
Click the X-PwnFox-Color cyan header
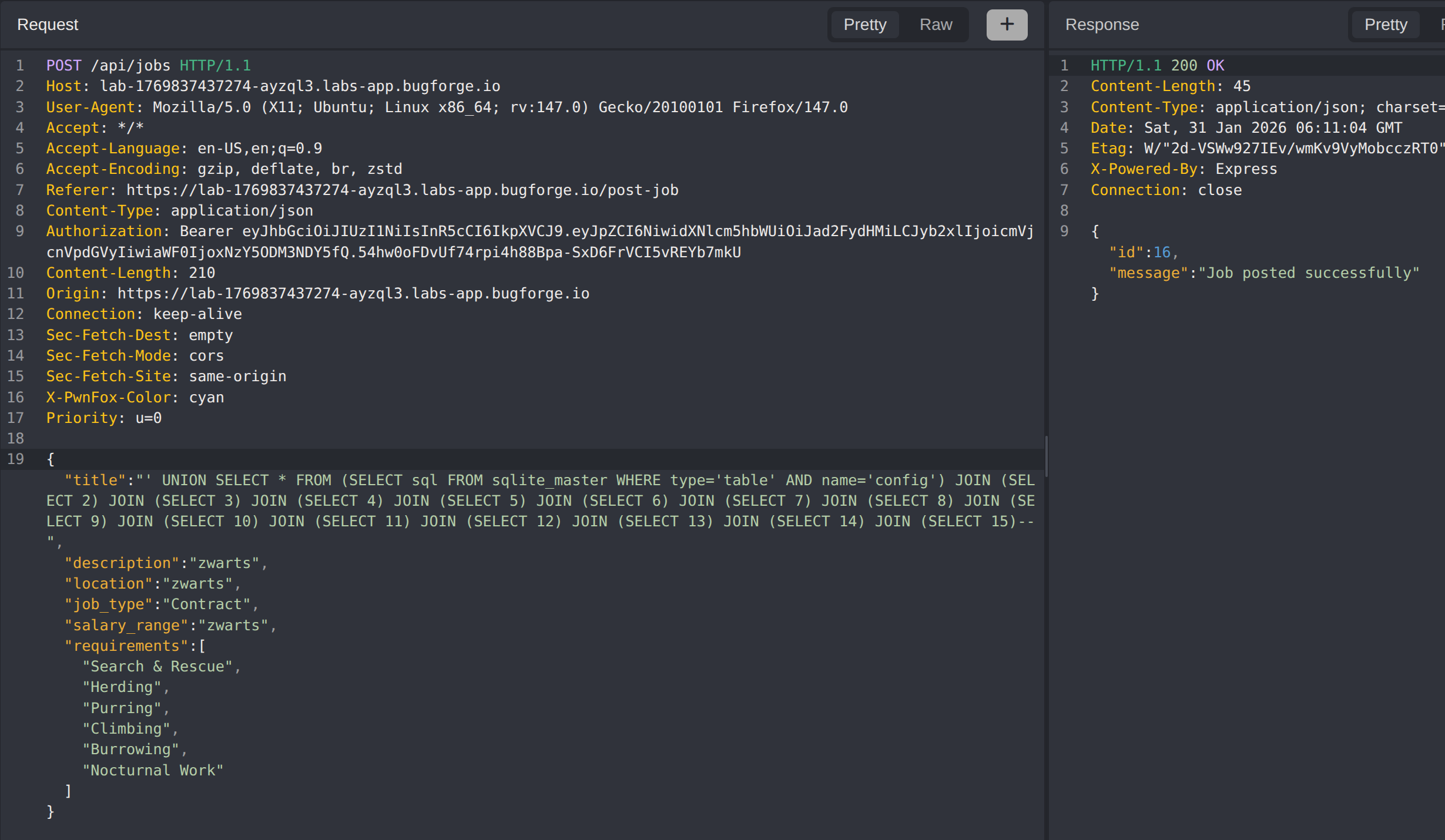click(x=135, y=398)
